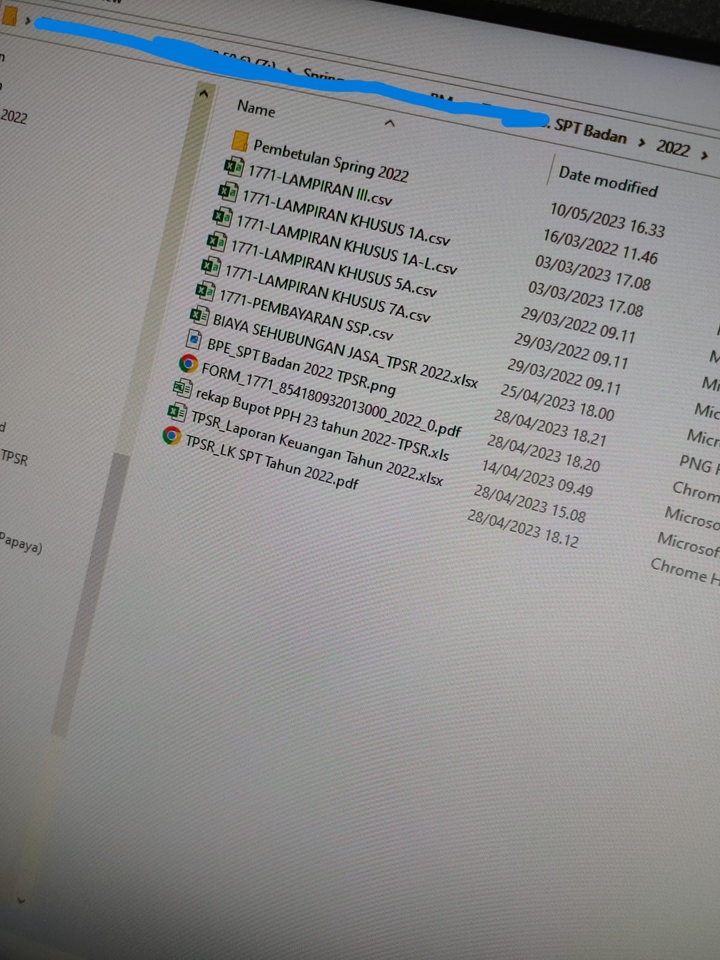Expand the chevron after SPT Badan breadcrumb
Image resolution: width=720 pixels, height=960 pixels.
click(642, 143)
